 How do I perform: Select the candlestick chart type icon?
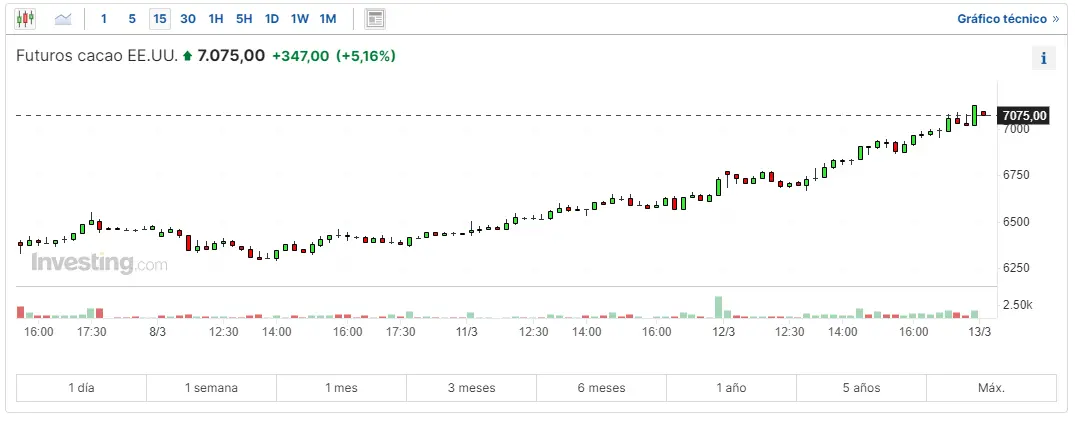[25, 18]
